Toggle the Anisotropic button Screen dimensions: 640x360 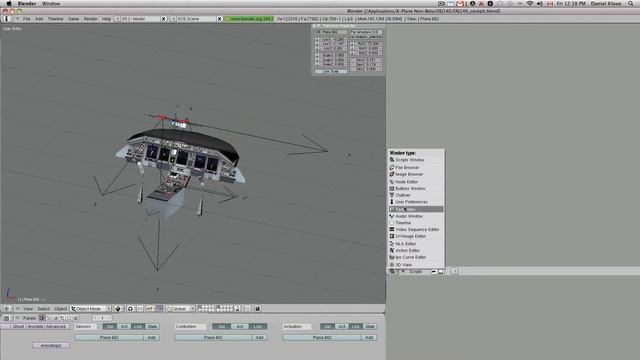51,345
